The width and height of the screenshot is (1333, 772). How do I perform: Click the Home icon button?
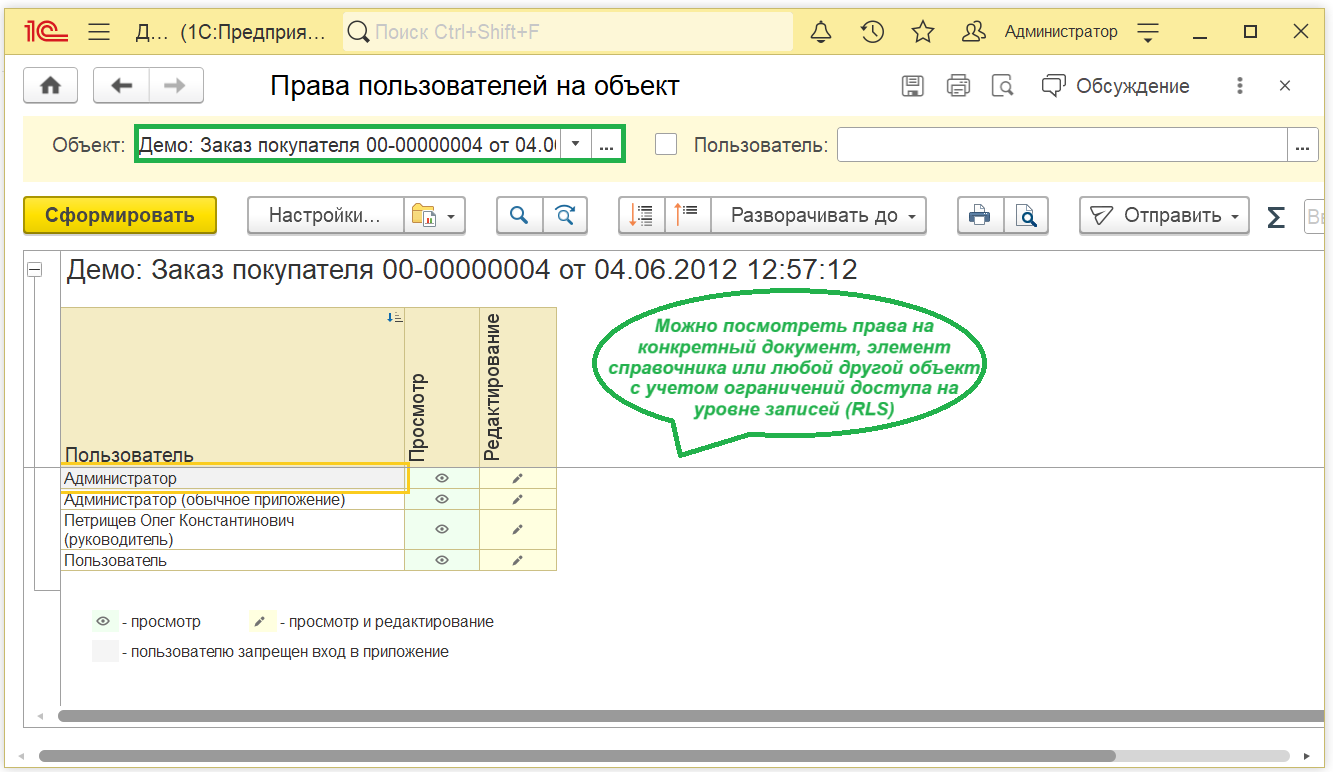pyautogui.click(x=50, y=86)
